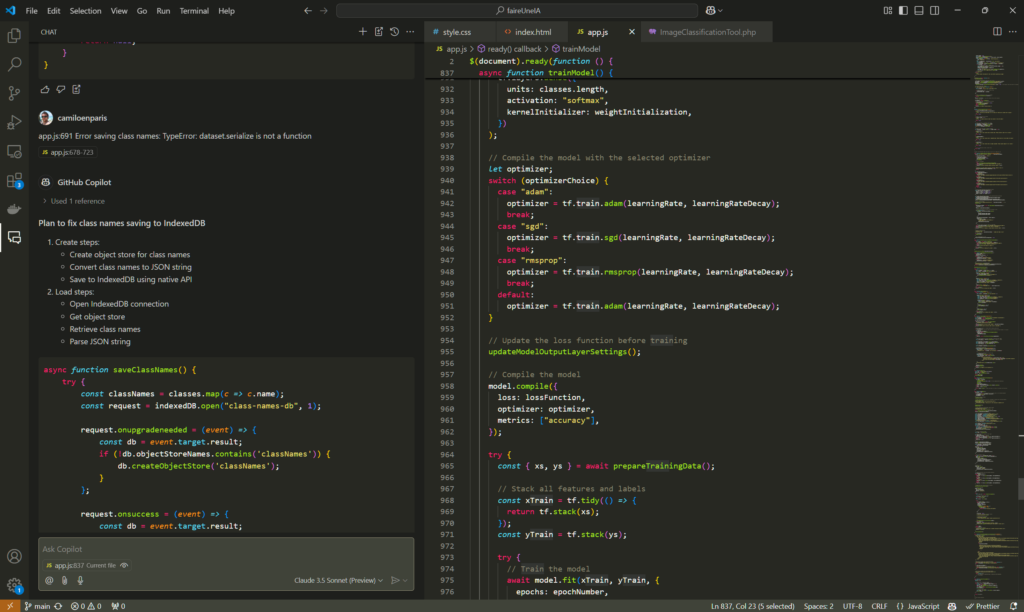Viewport: 1024px width, 612px height.
Task: Open the Extensions view
Action: pyautogui.click(x=14, y=180)
